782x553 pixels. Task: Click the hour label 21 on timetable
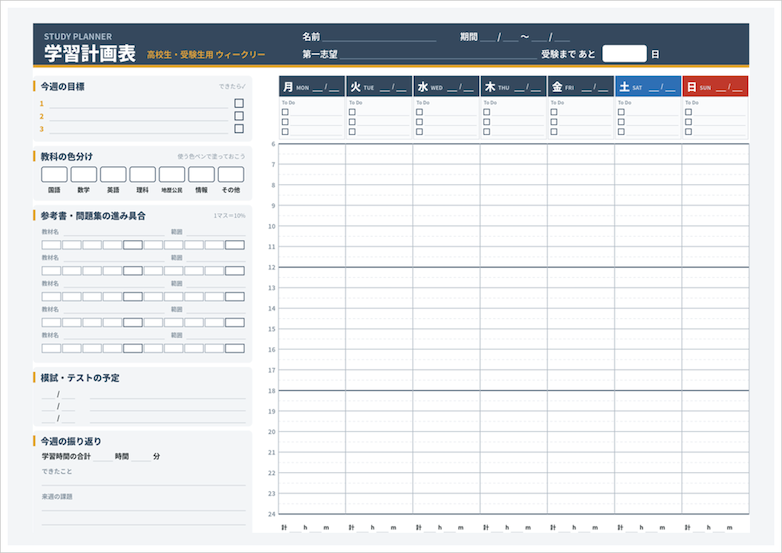pos(272,452)
